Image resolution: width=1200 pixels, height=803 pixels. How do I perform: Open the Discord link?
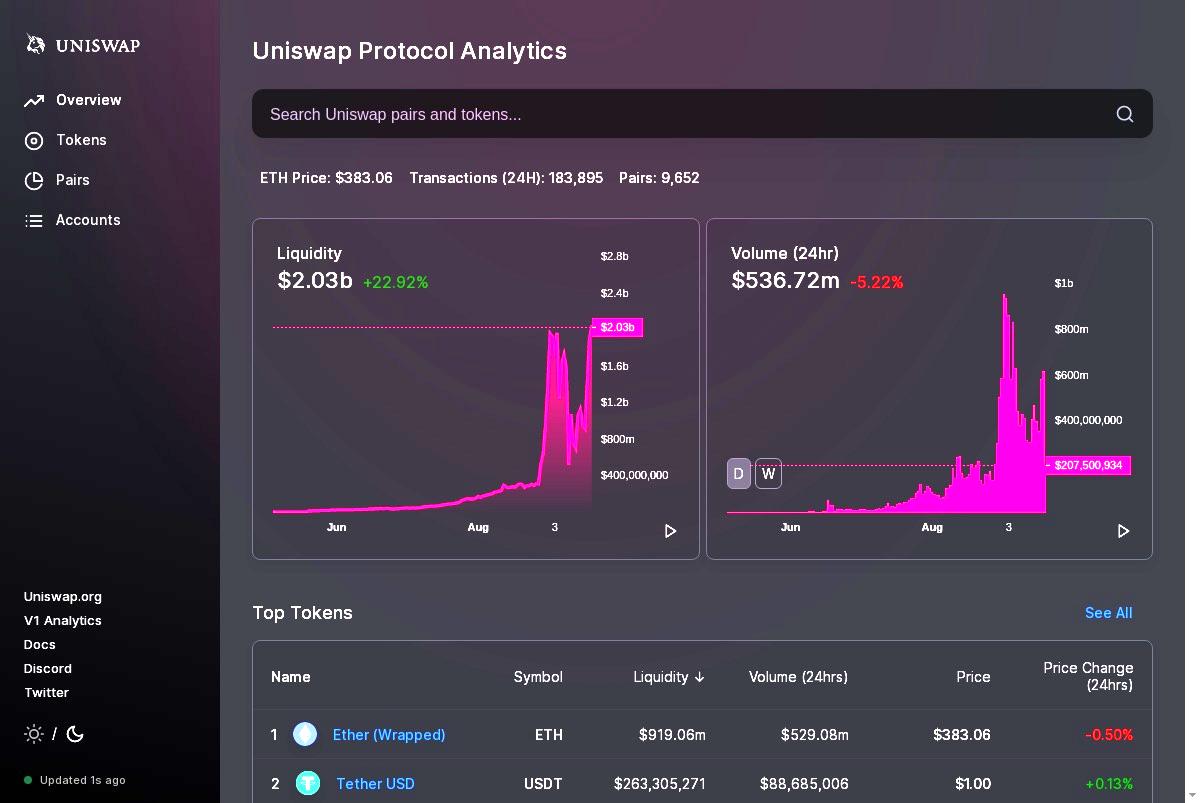48,668
